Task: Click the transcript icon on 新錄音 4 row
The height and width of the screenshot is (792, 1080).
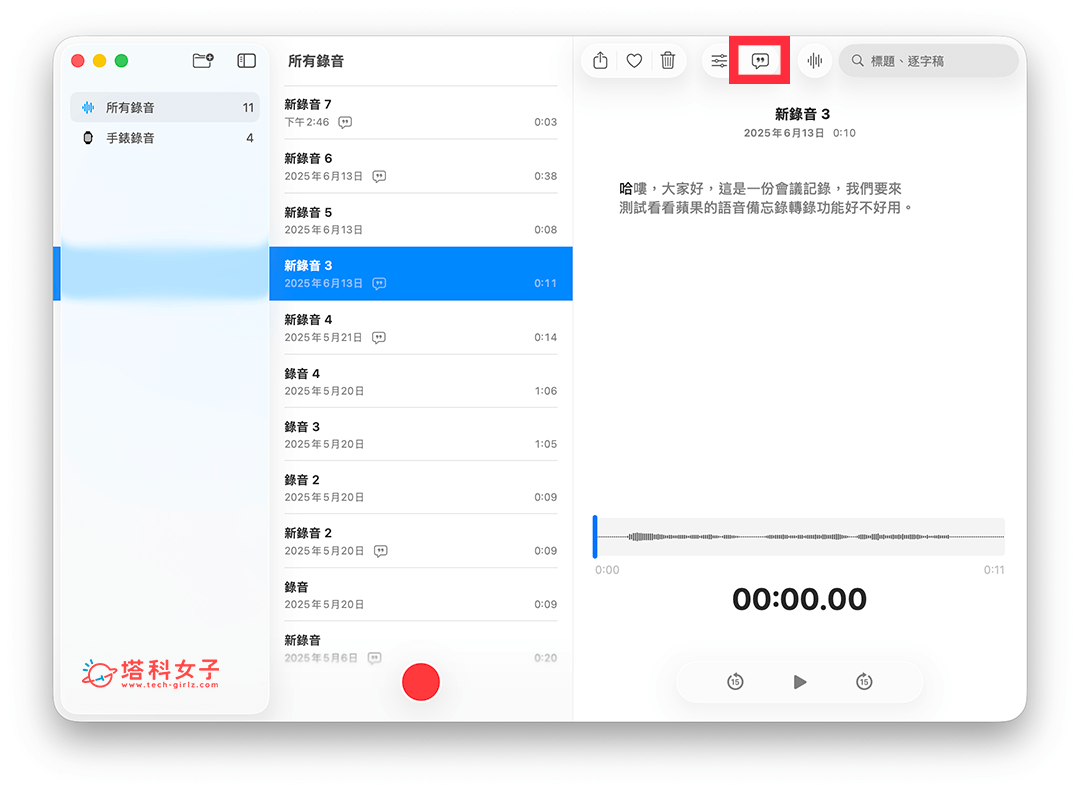Action: coord(379,337)
